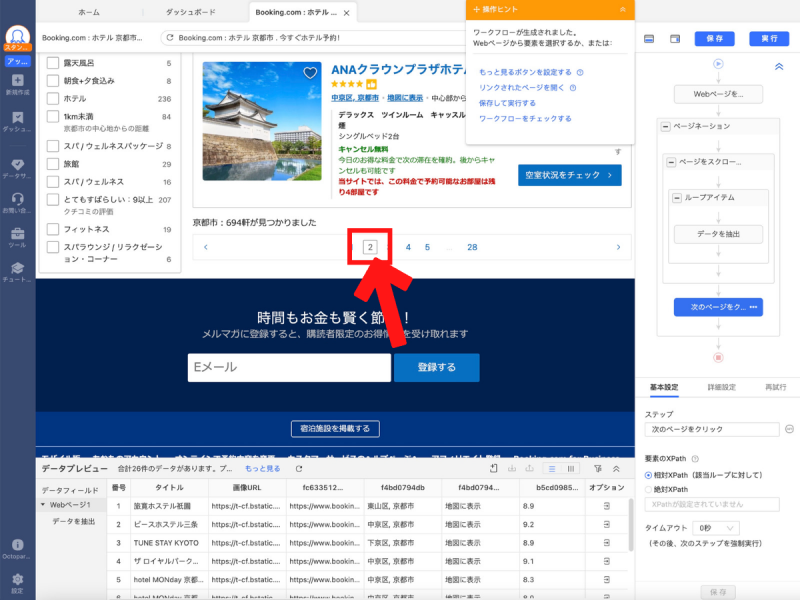Viewport: 800px width, 600px height.
Task: Click the workflow end stop icon
Action: pos(718,357)
